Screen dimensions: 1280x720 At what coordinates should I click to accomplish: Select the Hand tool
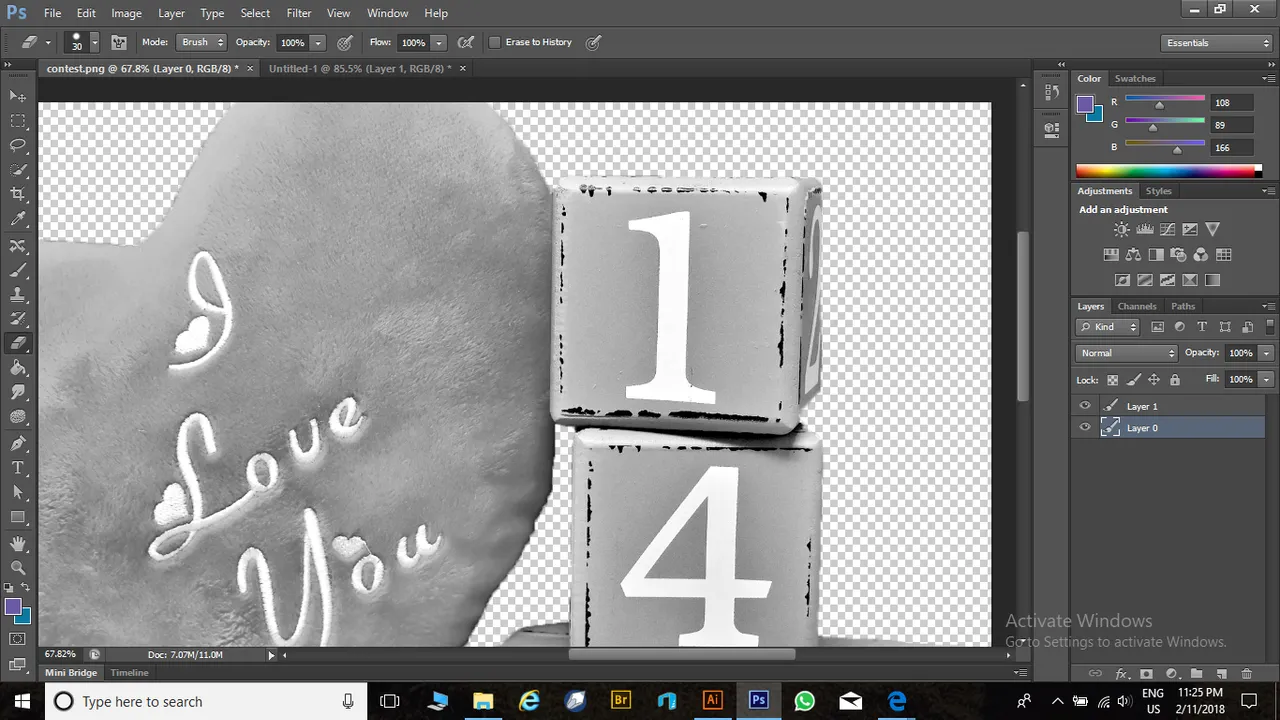tap(18, 543)
